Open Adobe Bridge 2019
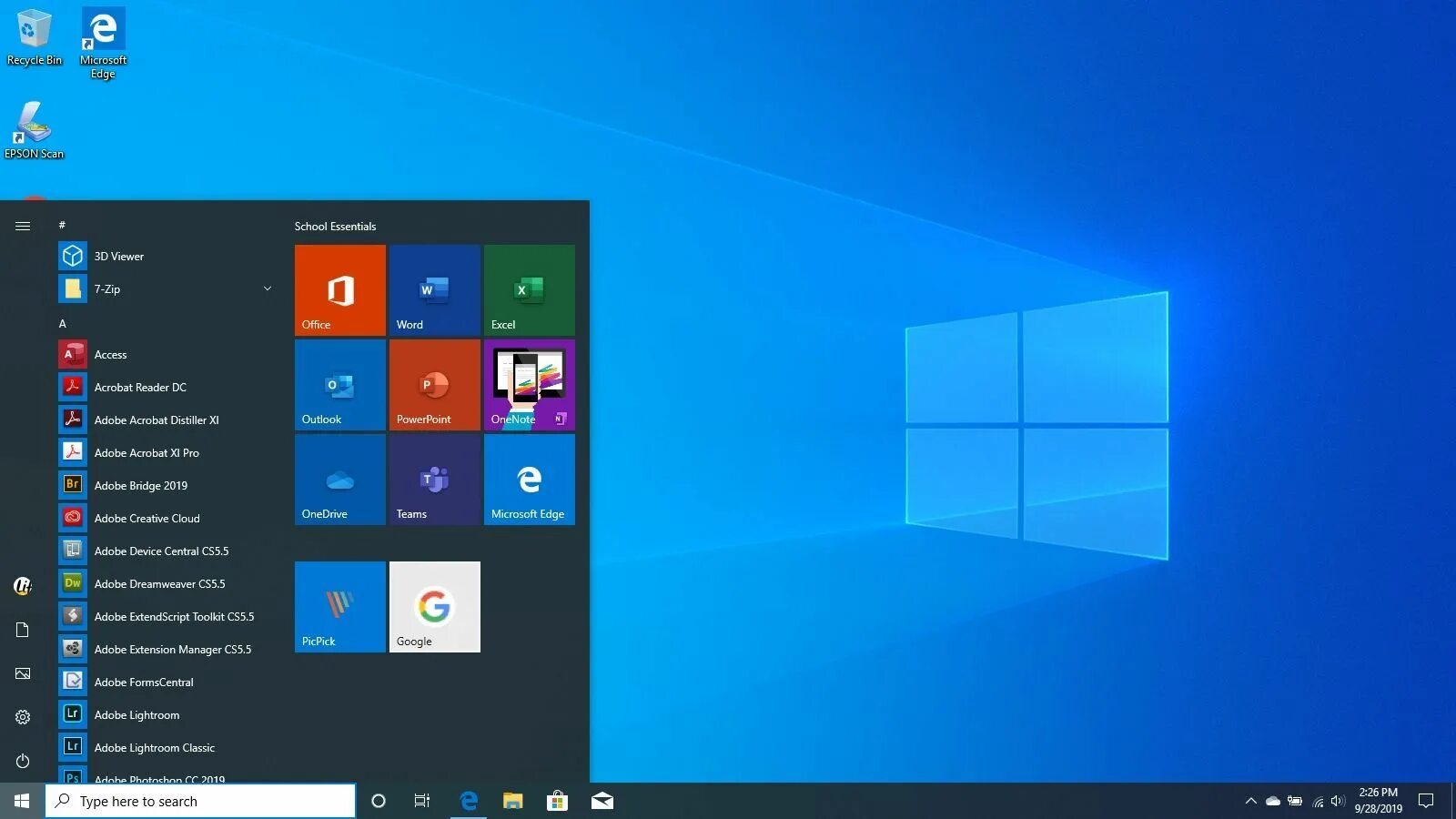This screenshot has height=819, width=1456. coord(167,485)
